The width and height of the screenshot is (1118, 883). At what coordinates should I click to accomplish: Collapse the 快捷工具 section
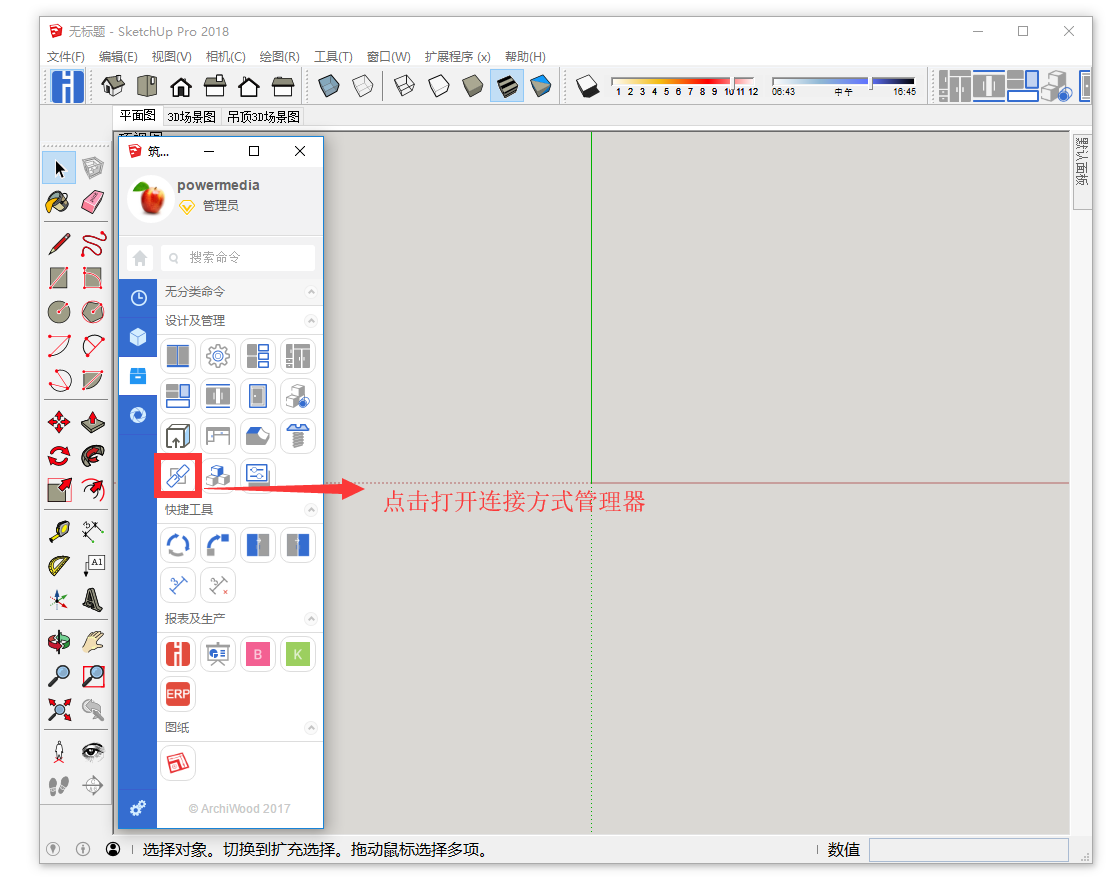[311, 510]
